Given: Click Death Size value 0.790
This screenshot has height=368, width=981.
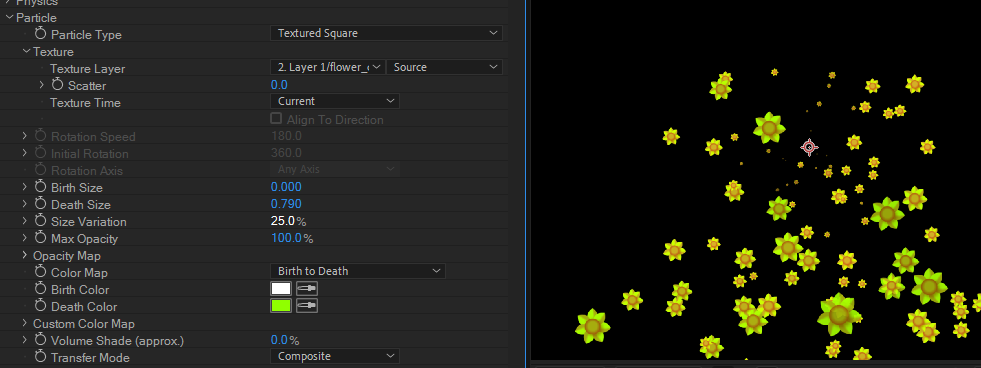Looking at the screenshot, I should pyautogui.click(x=286, y=203).
